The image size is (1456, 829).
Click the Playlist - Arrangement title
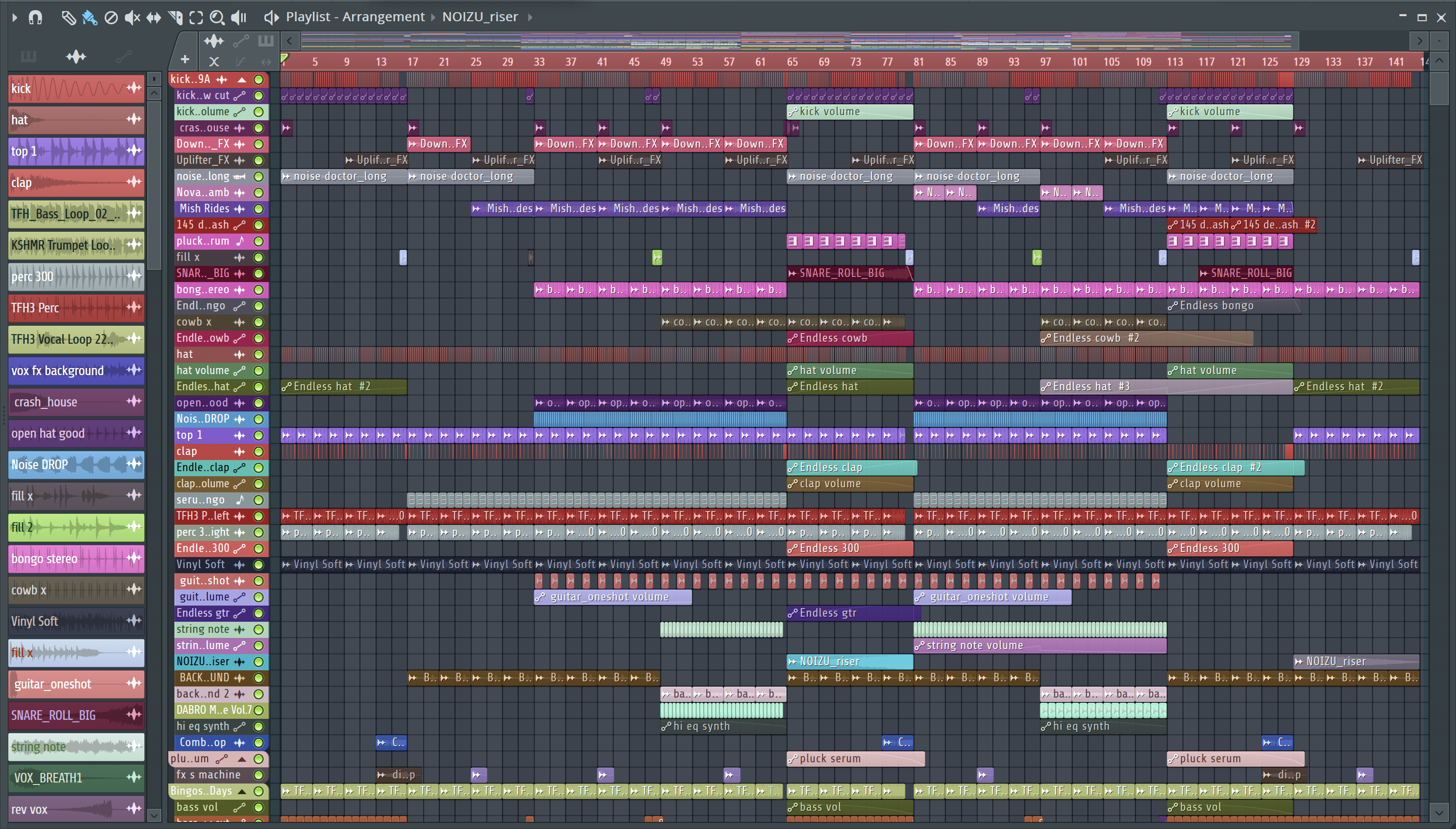[x=355, y=17]
